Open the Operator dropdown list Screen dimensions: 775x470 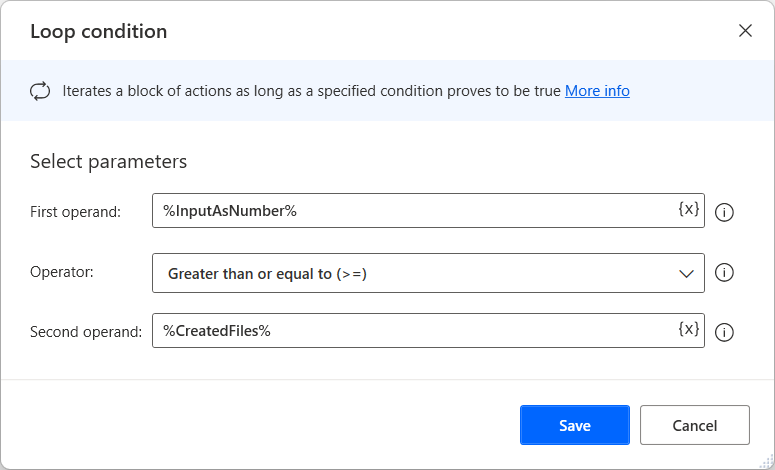428,273
